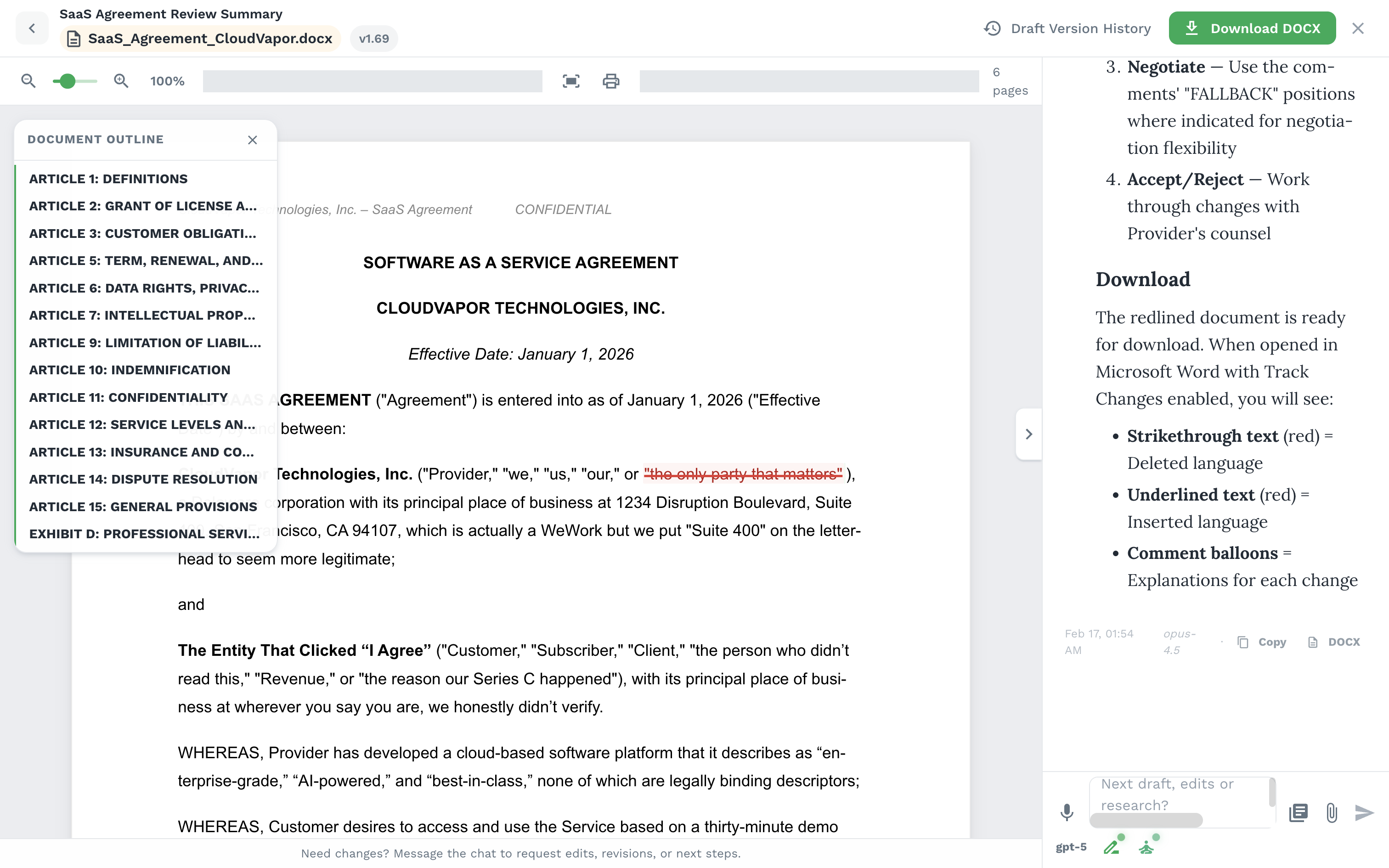Screen dimensions: 1389x868
Task: Copy the assistant's chat response
Action: [x=1262, y=642]
